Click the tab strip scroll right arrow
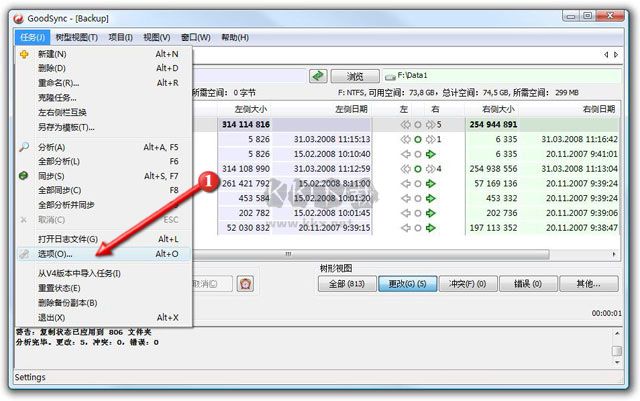 click(x=616, y=54)
